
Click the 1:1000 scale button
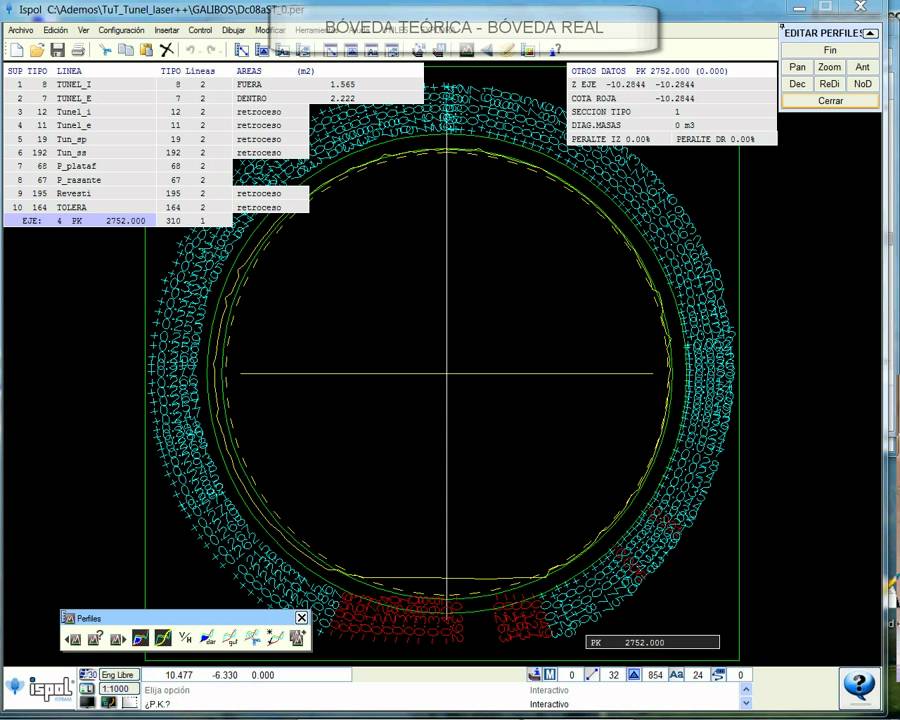point(119,688)
